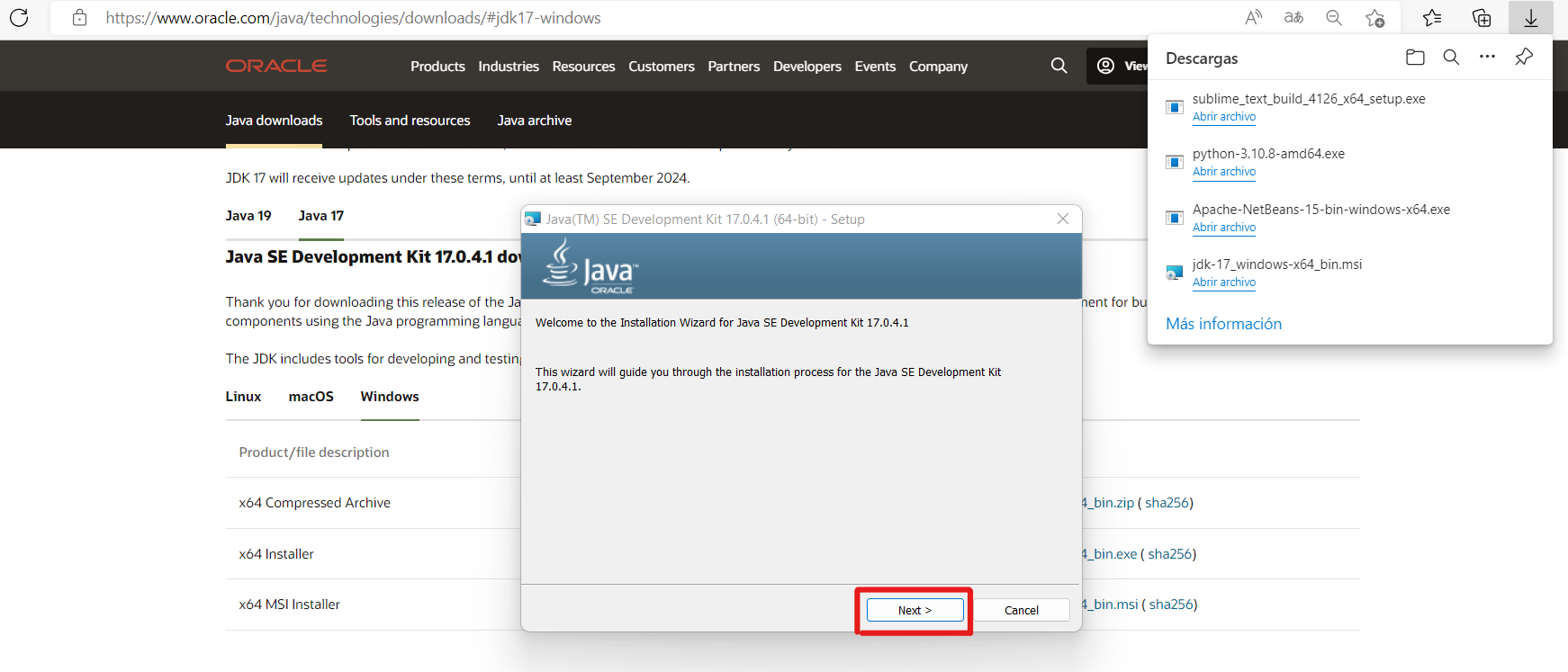1568x672 pixels.
Task: Search downloads via magnifier icon in Descargas
Action: (1451, 57)
